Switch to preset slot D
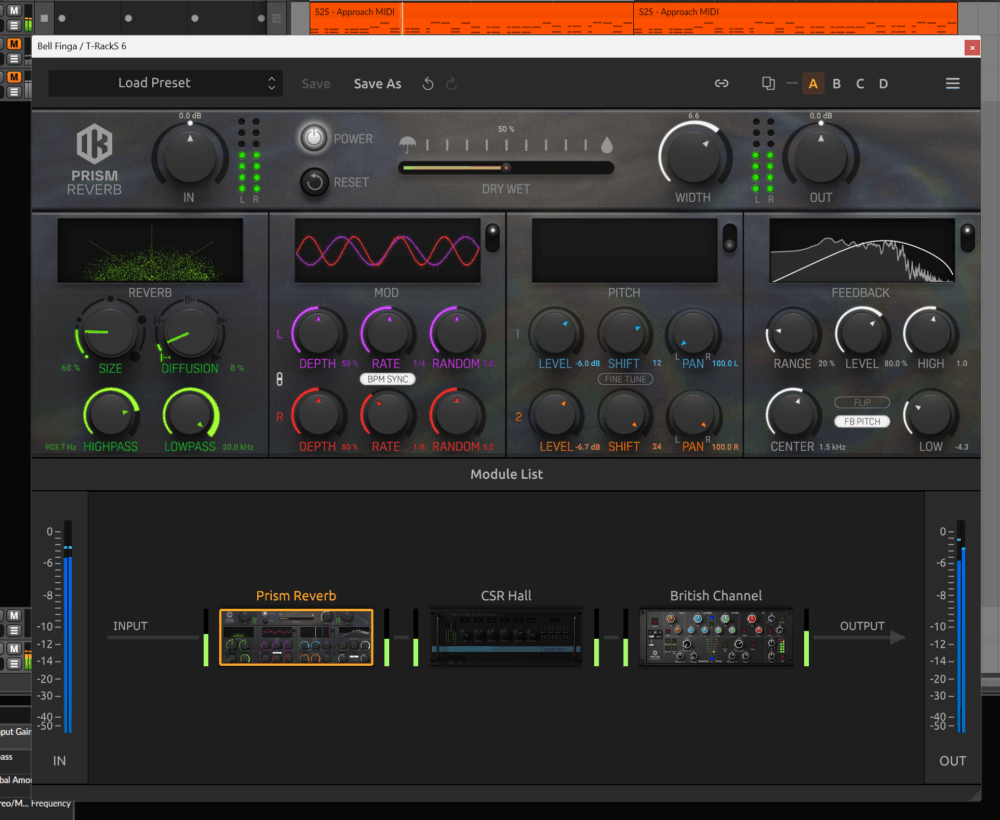 [x=883, y=84]
